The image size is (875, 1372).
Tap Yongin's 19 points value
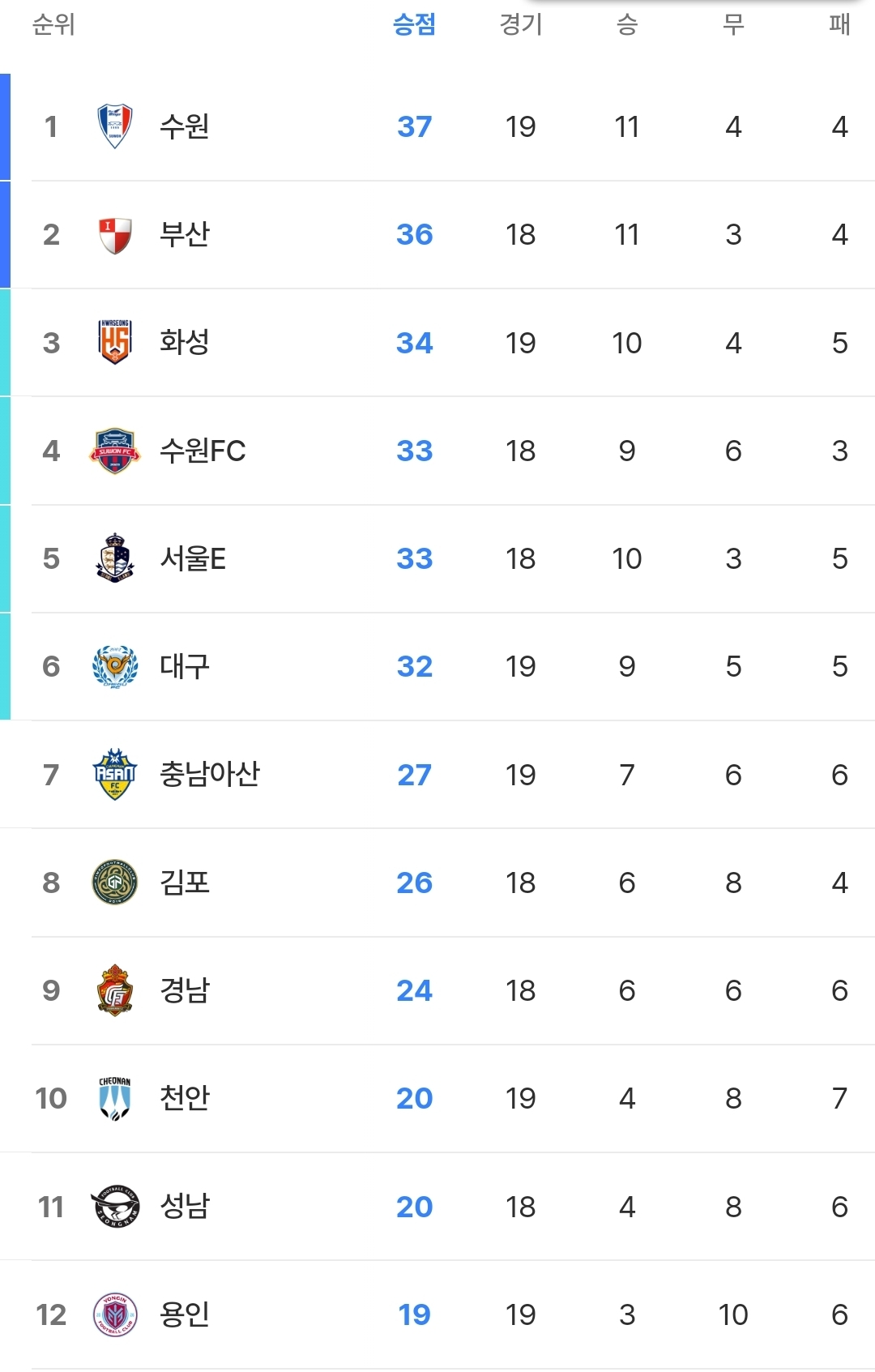414,1314
